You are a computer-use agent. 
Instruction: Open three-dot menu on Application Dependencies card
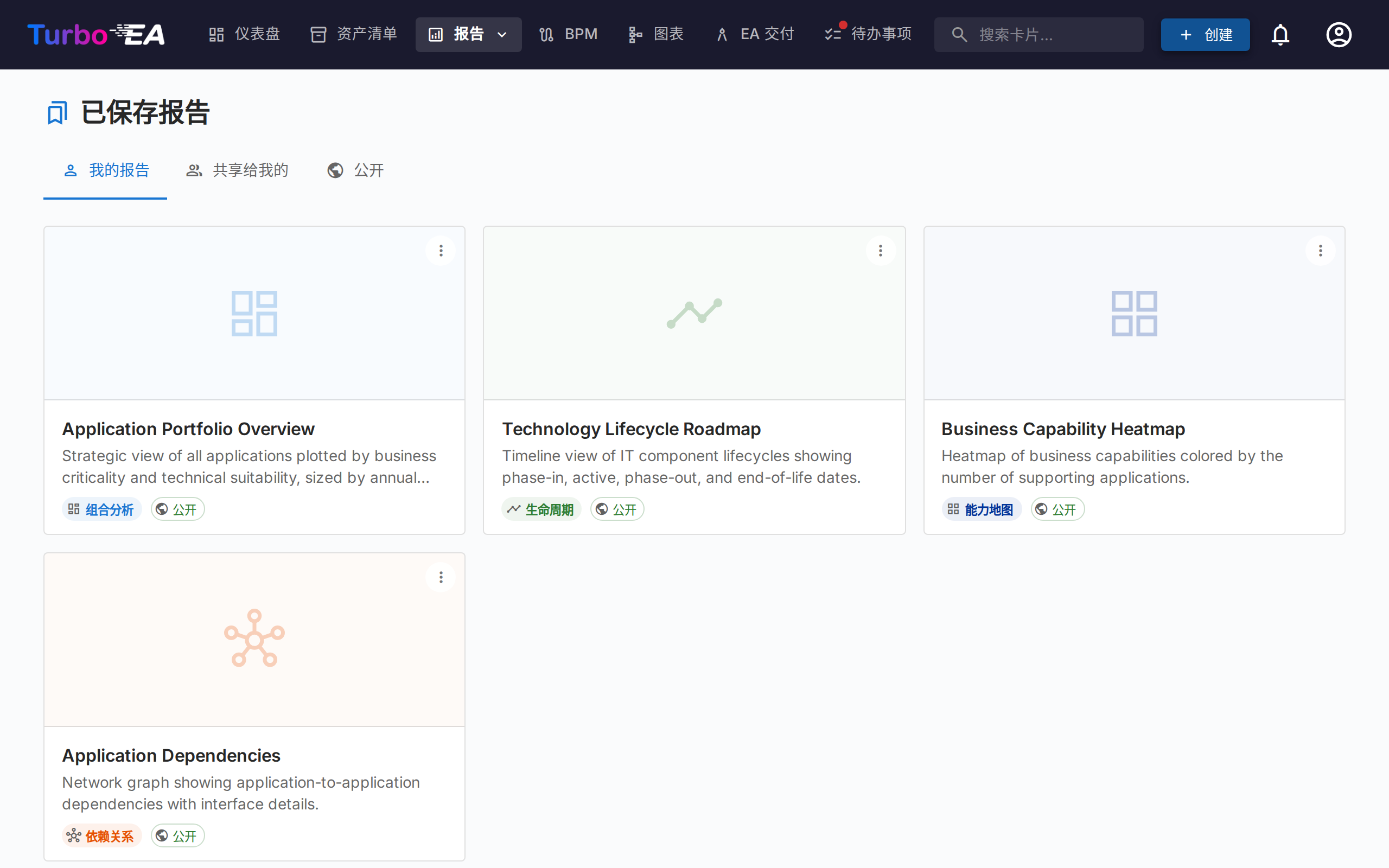click(x=441, y=578)
